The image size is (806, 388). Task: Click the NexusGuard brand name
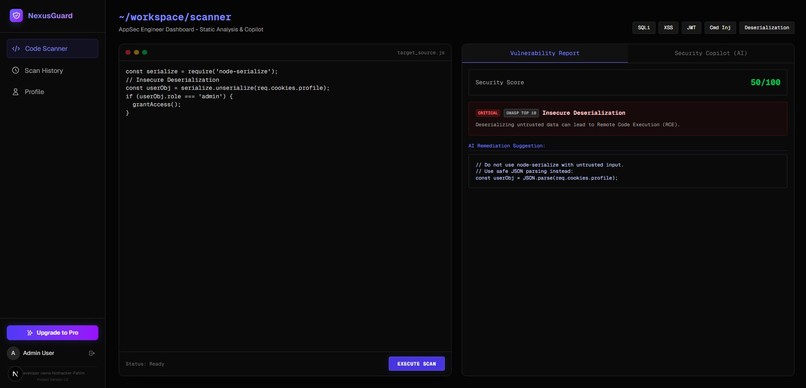pyautogui.click(x=50, y=15)
